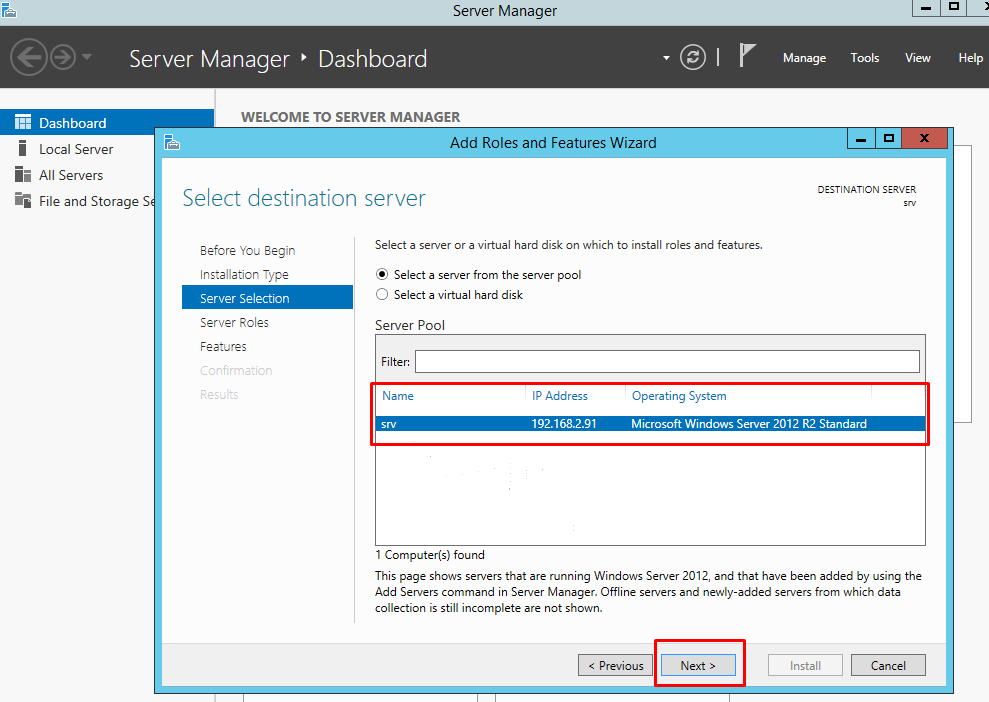Click the Refresh icon in Server Manager header

coord(693,57)
